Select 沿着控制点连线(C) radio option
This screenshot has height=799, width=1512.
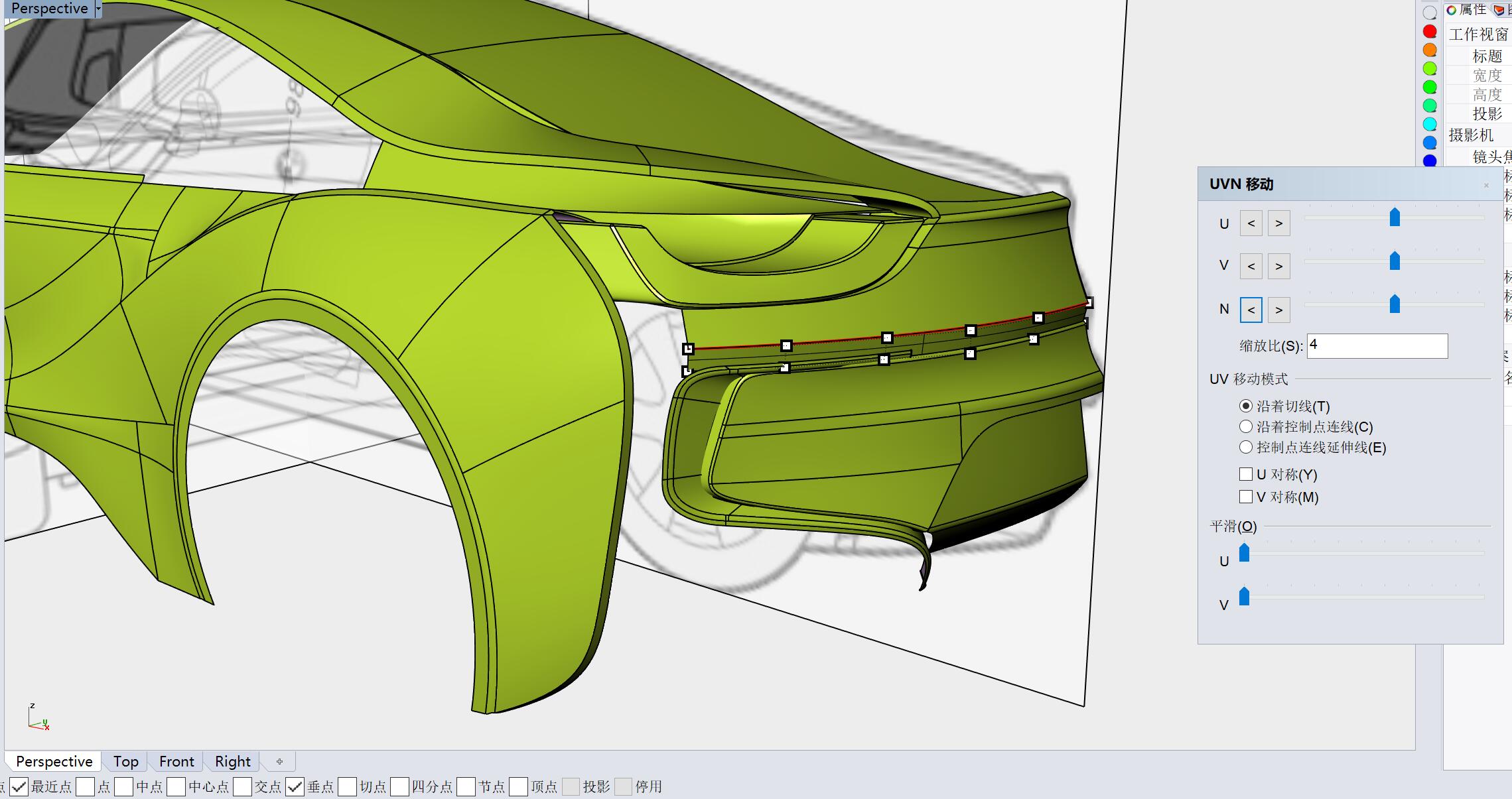point(1246,426)
